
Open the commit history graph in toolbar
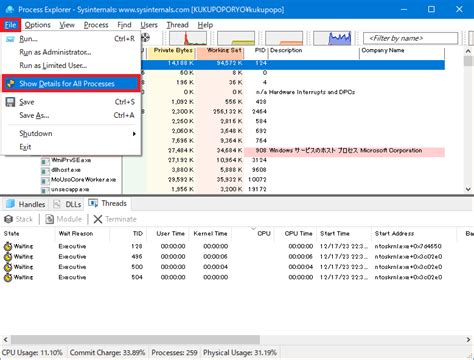click(x=236, y=38)
